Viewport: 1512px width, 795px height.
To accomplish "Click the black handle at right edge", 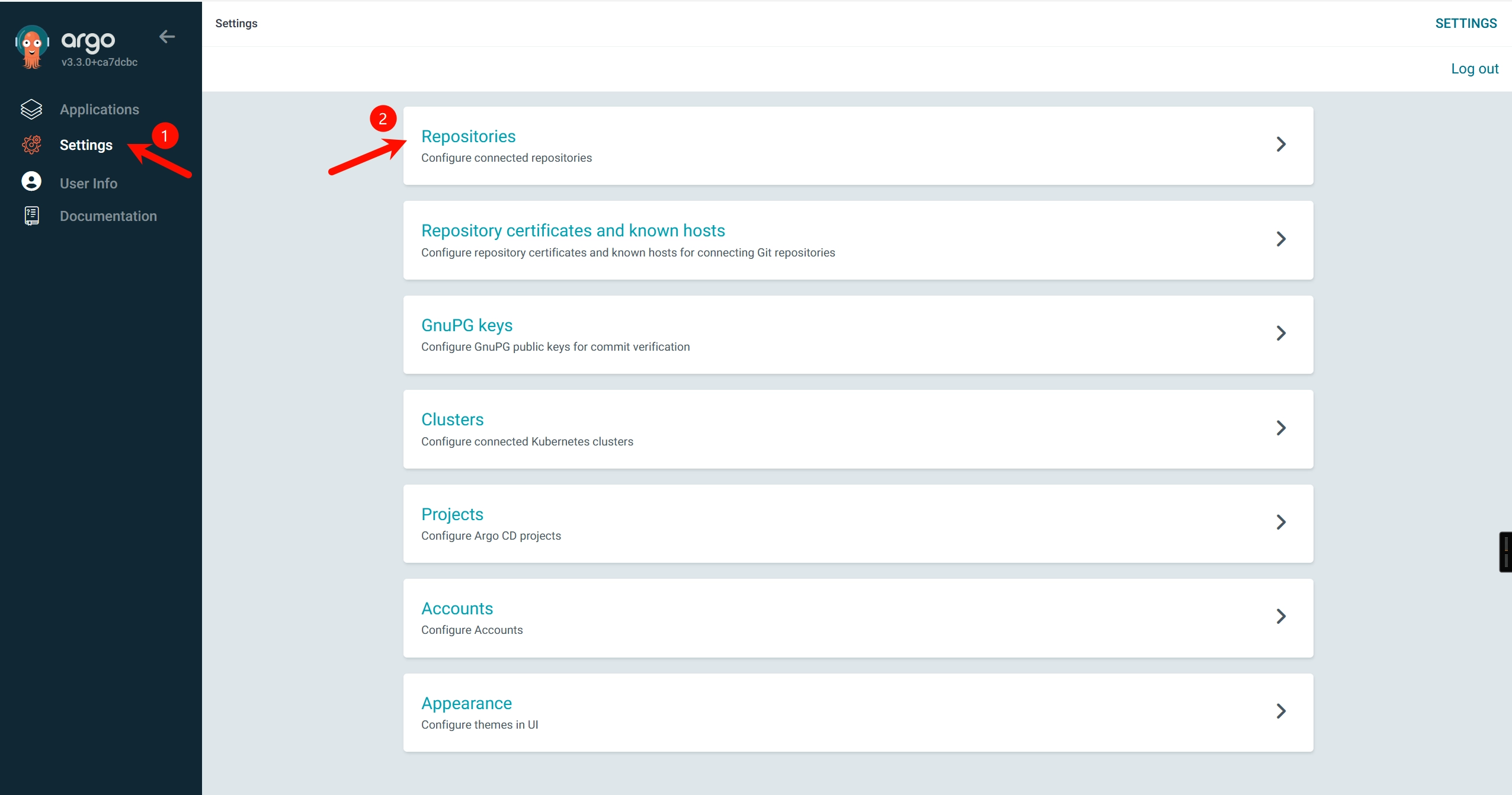I will click(1505, 552).
